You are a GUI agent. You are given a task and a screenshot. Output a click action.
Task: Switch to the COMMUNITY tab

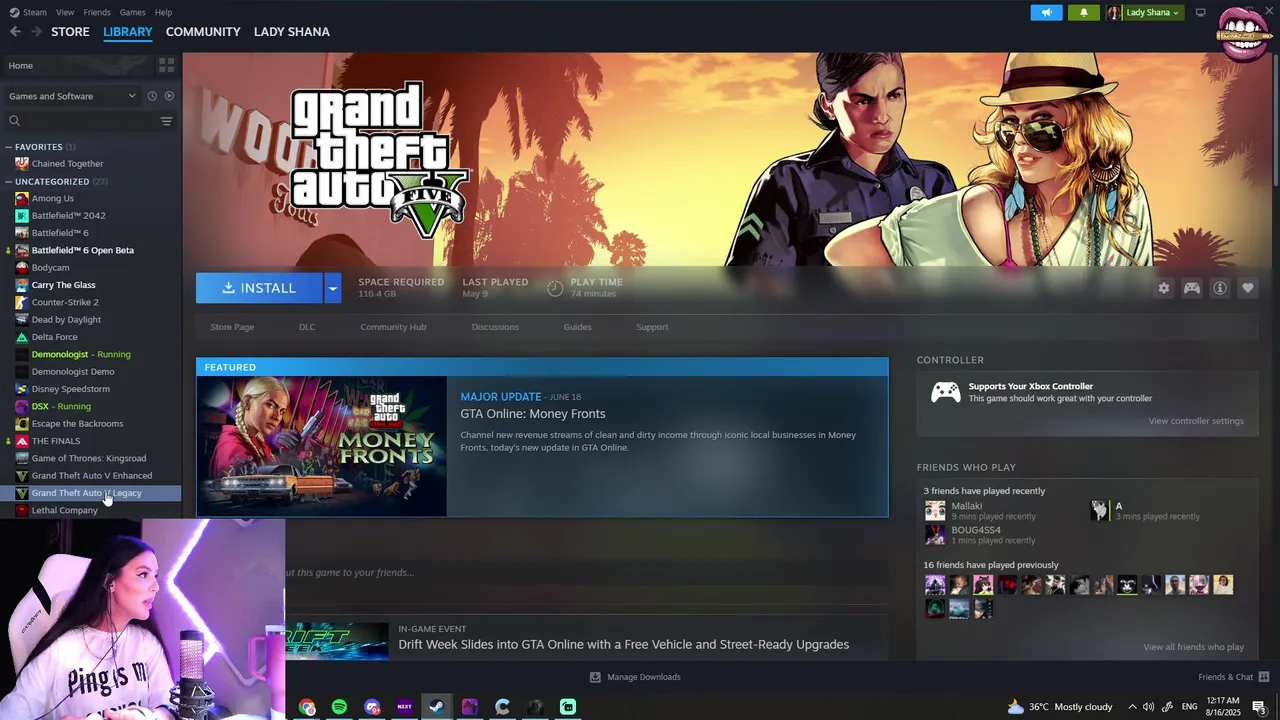click(203, 32)
